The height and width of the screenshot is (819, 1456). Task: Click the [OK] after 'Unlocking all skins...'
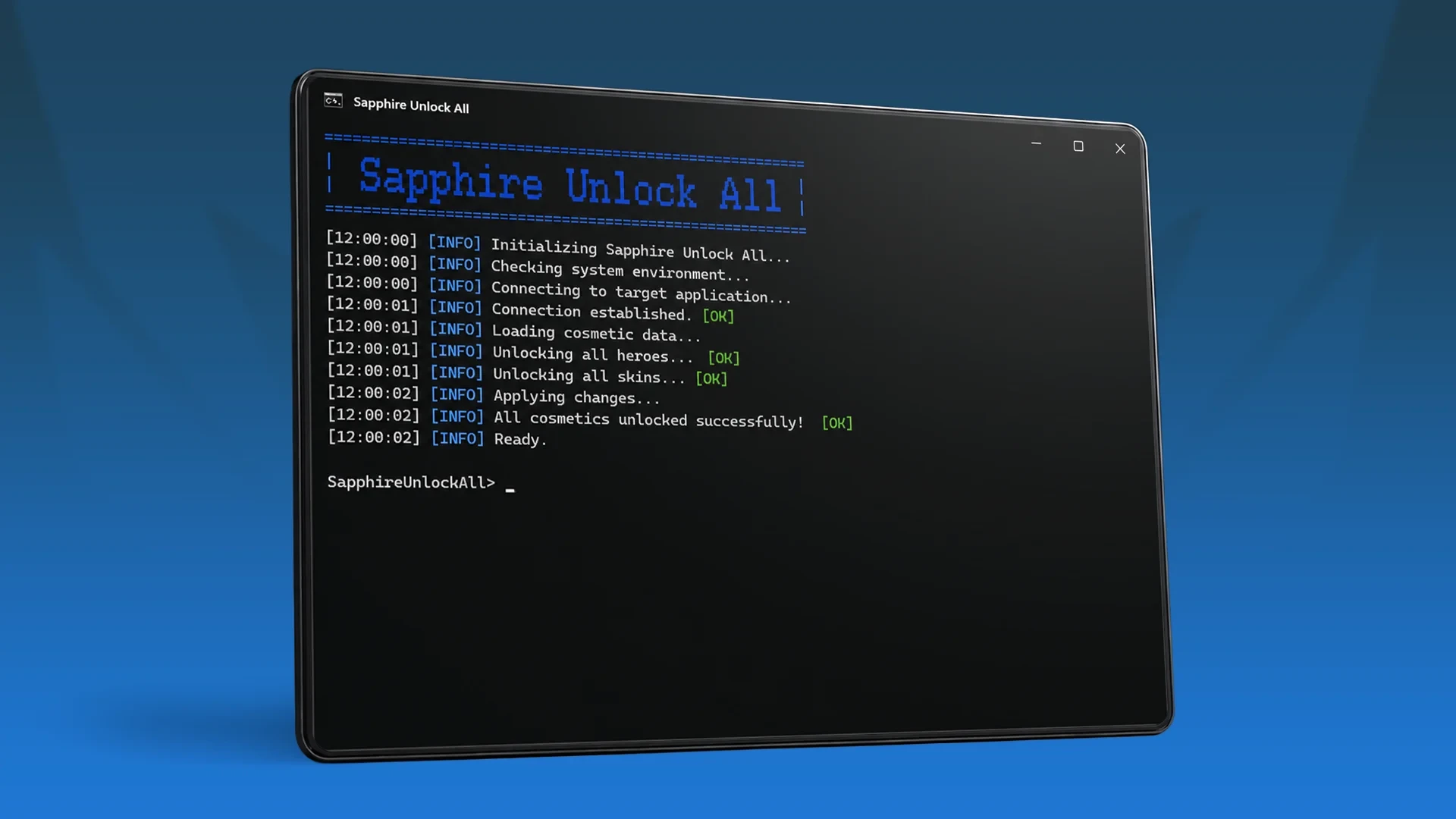[x=711, y=378]
